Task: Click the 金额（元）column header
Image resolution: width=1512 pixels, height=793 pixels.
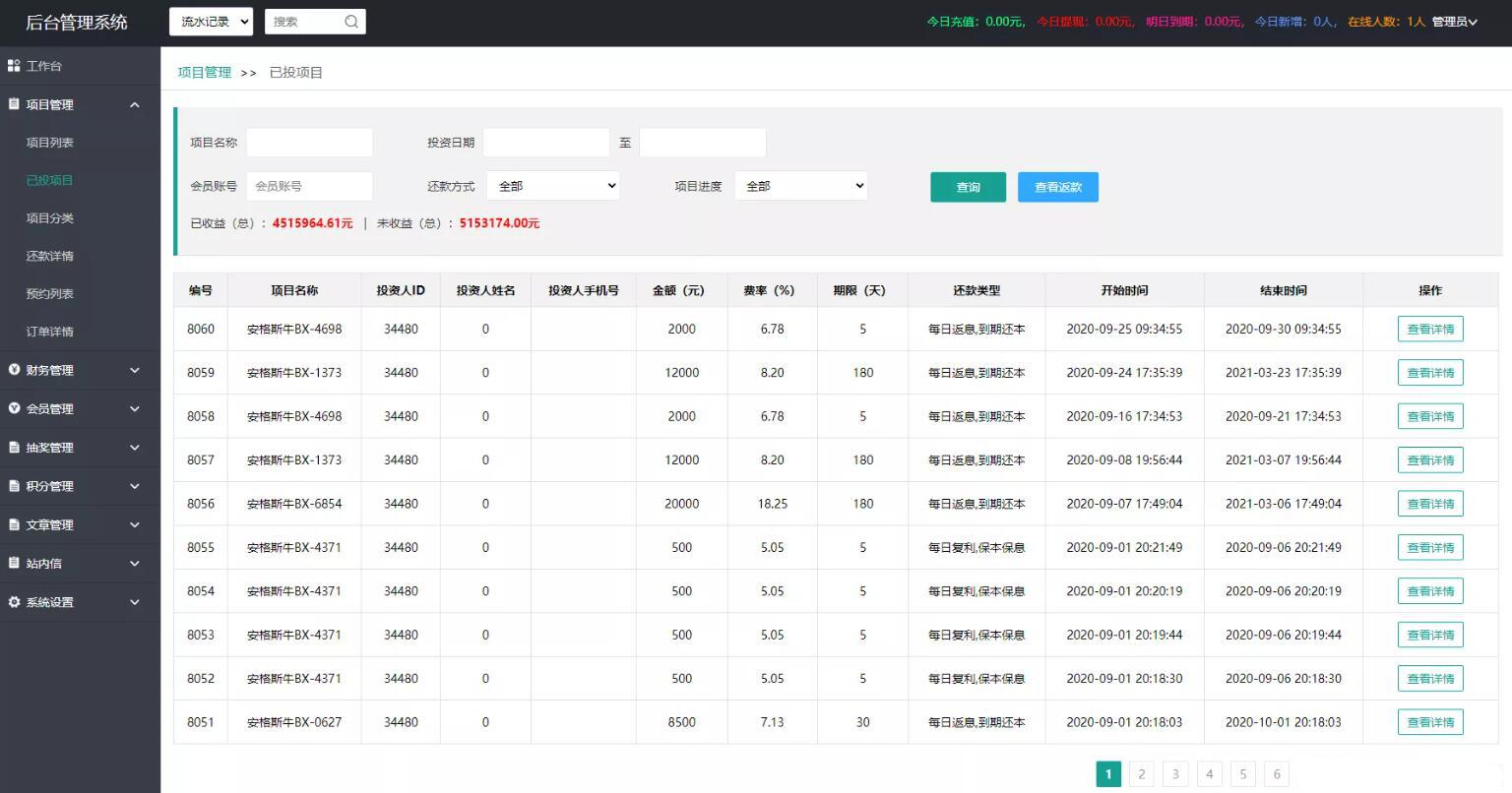Action: pyautogui.click(x=682, y=290)
